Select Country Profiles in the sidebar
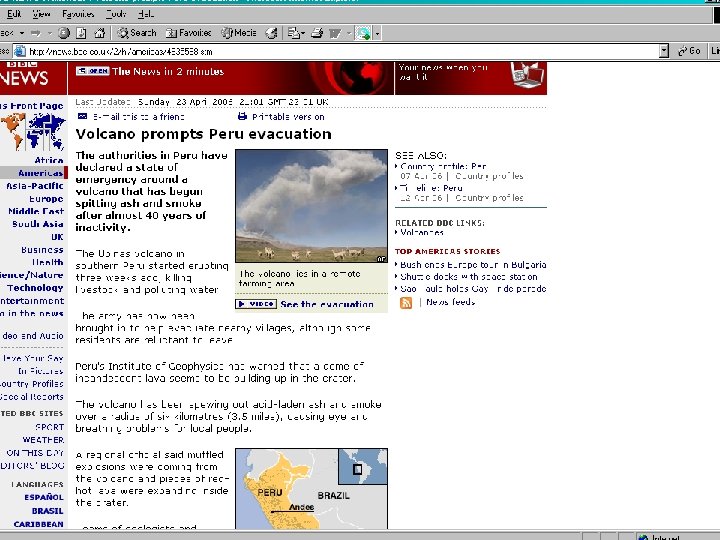 (x=32, y=384)
